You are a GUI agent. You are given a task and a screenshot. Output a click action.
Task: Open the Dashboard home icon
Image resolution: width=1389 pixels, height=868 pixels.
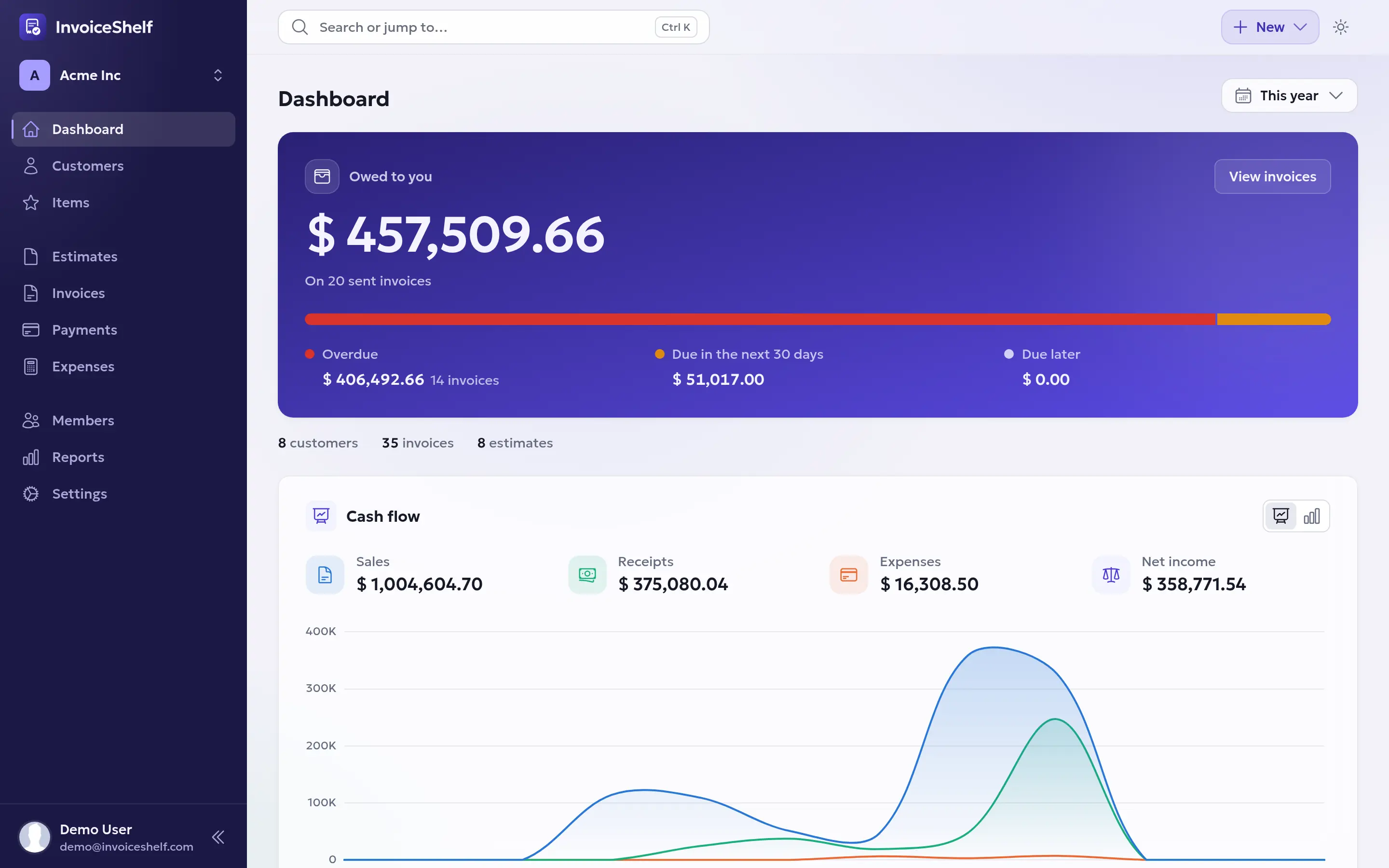[x=31, y=129]
